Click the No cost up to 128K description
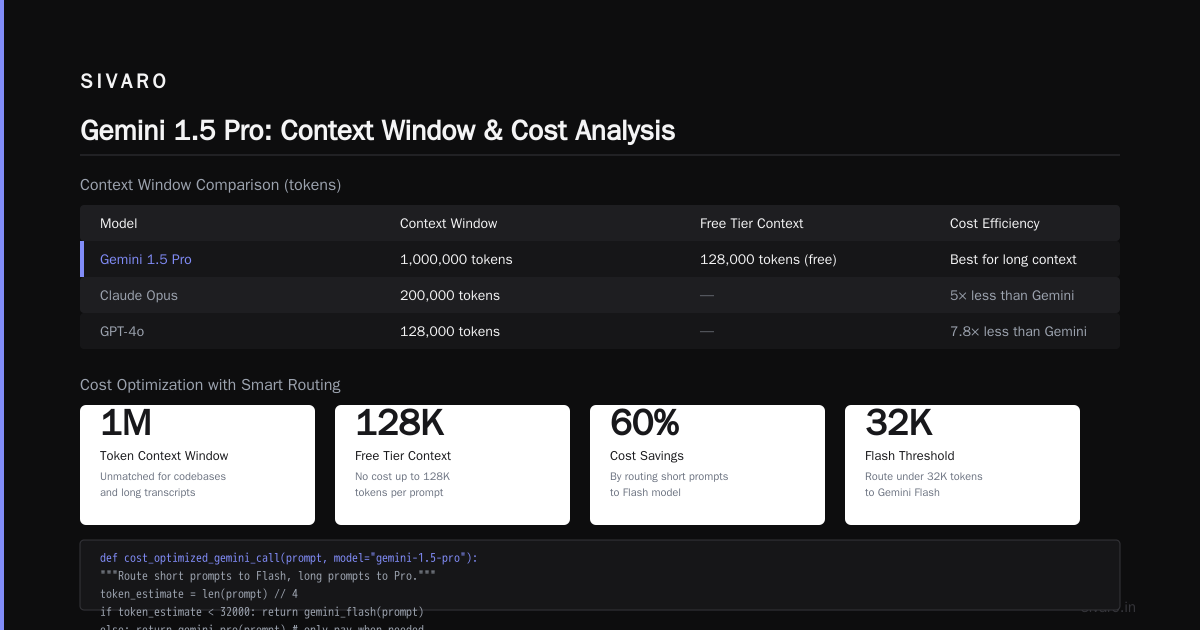This screenshot has width=1200, height=630. tap(403, 484)
